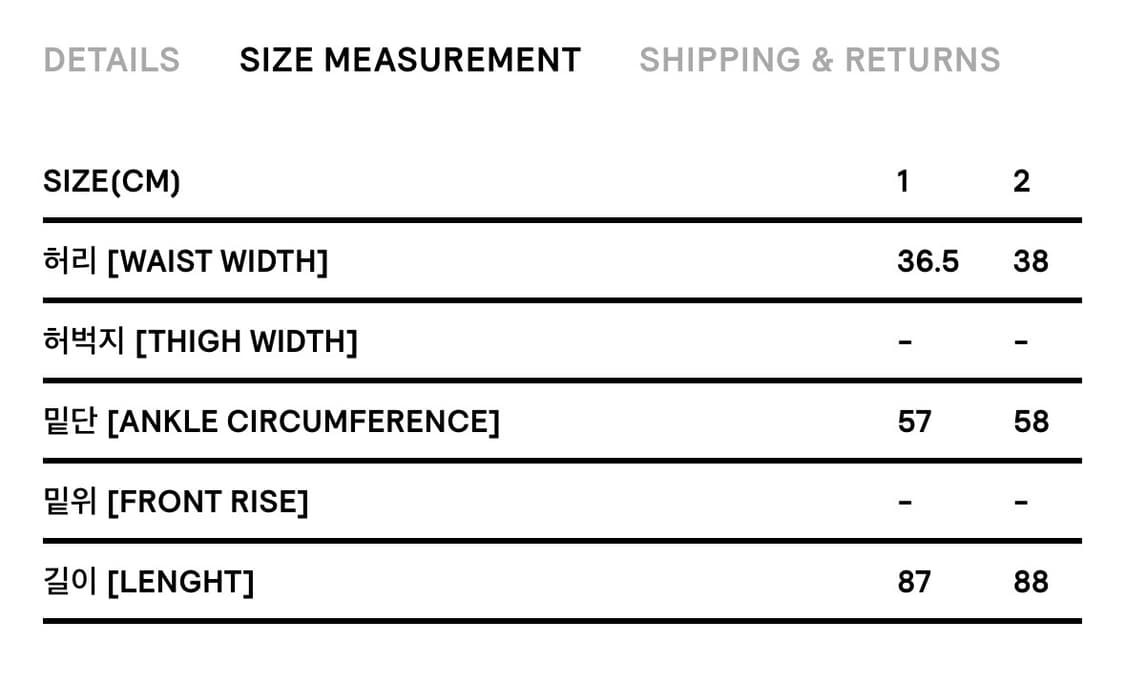Click the ANKLE CIRCUMFERENCE row label
Screen dimensions: 1125x679
coord(271,422)
